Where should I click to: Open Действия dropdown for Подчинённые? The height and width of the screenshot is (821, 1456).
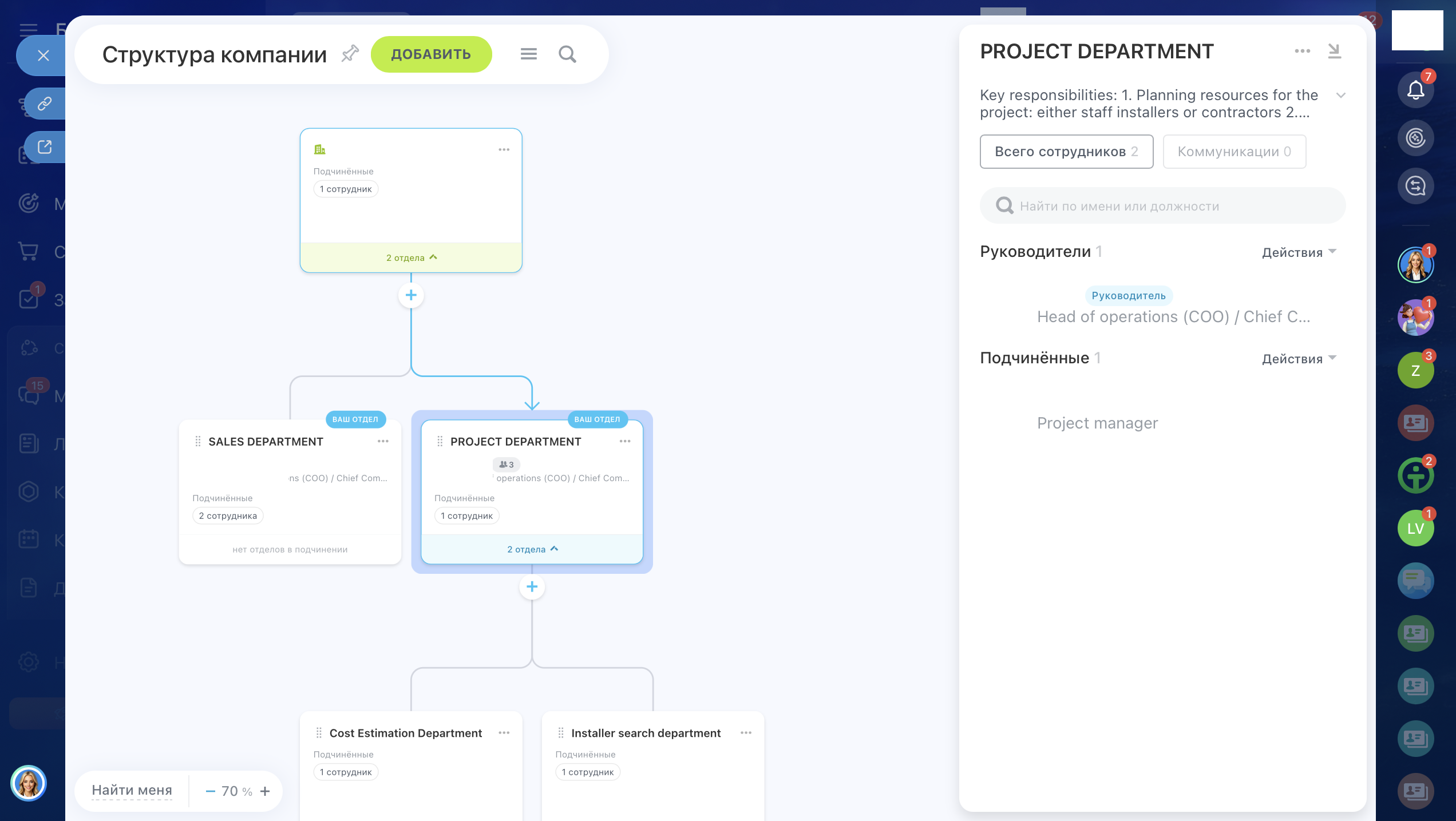coord(1299,359)
